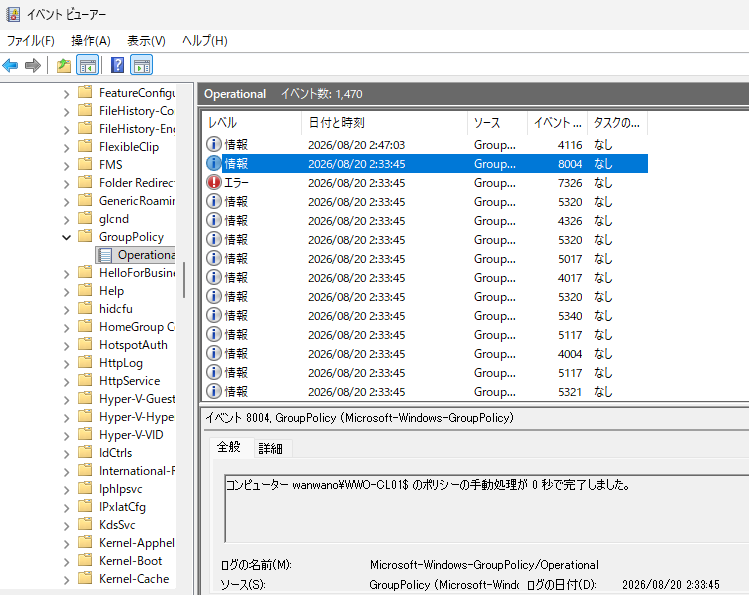Screen dimensions: 749x595
Task: Click the HttpLog folder icon
Action: [x=85, y=362]
